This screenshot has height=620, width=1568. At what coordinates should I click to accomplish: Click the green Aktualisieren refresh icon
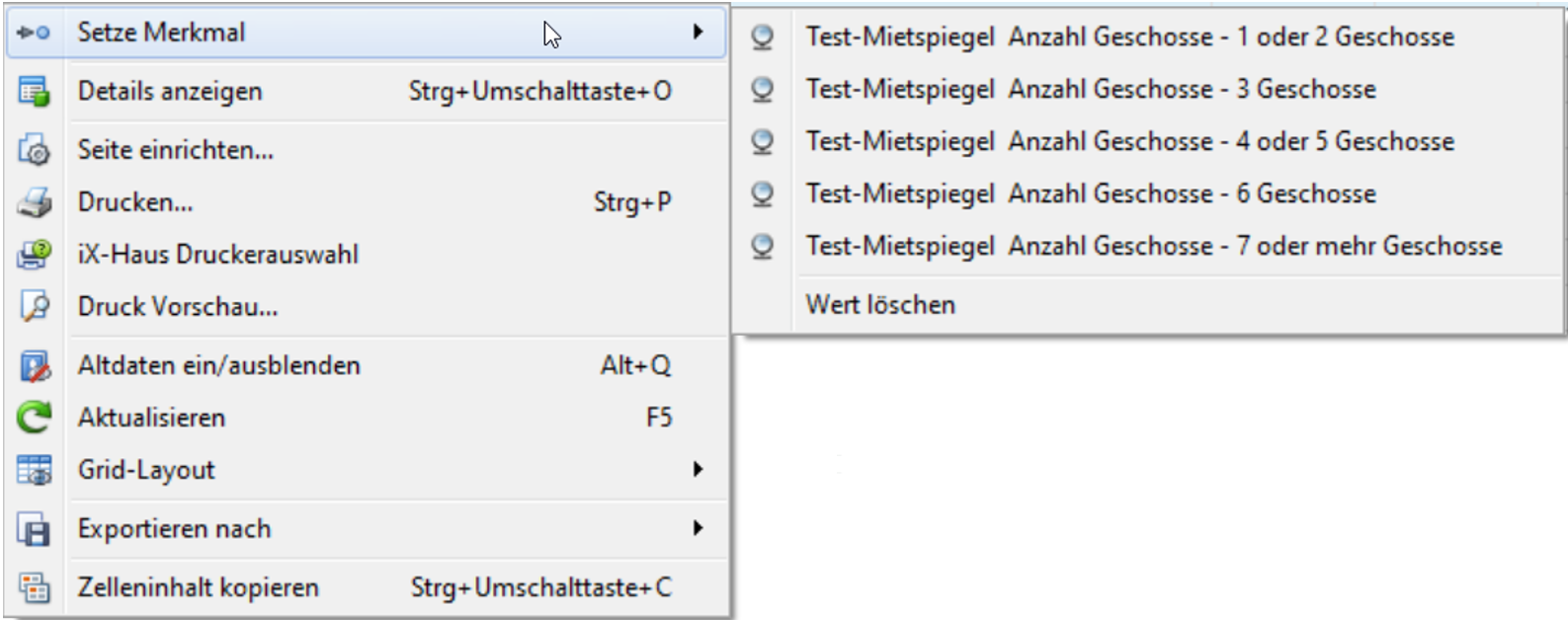point(34,418)
